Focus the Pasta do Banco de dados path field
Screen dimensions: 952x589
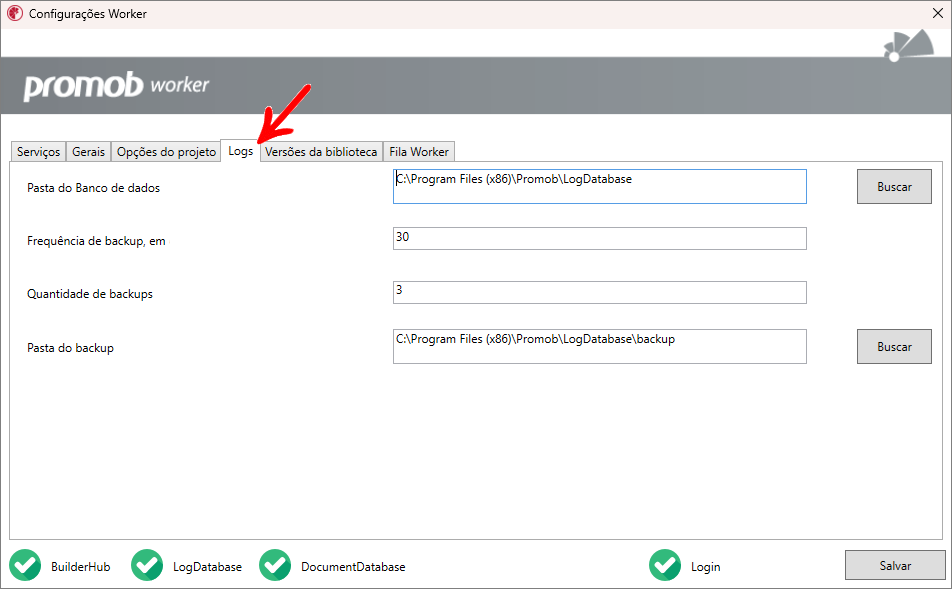pyautogui.click(x=600, y=186)
